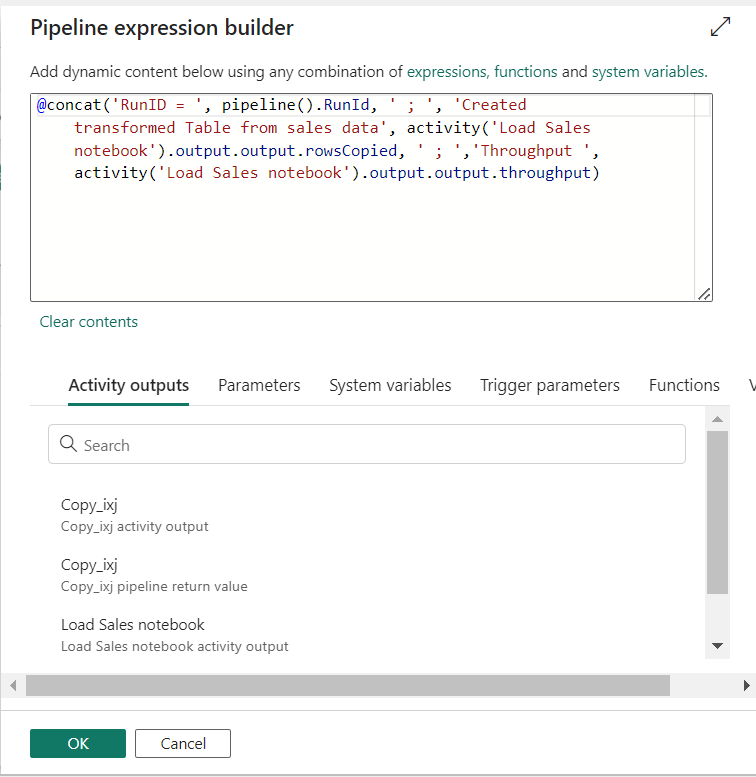Grab the expression editor resize handle

point(704,294)
